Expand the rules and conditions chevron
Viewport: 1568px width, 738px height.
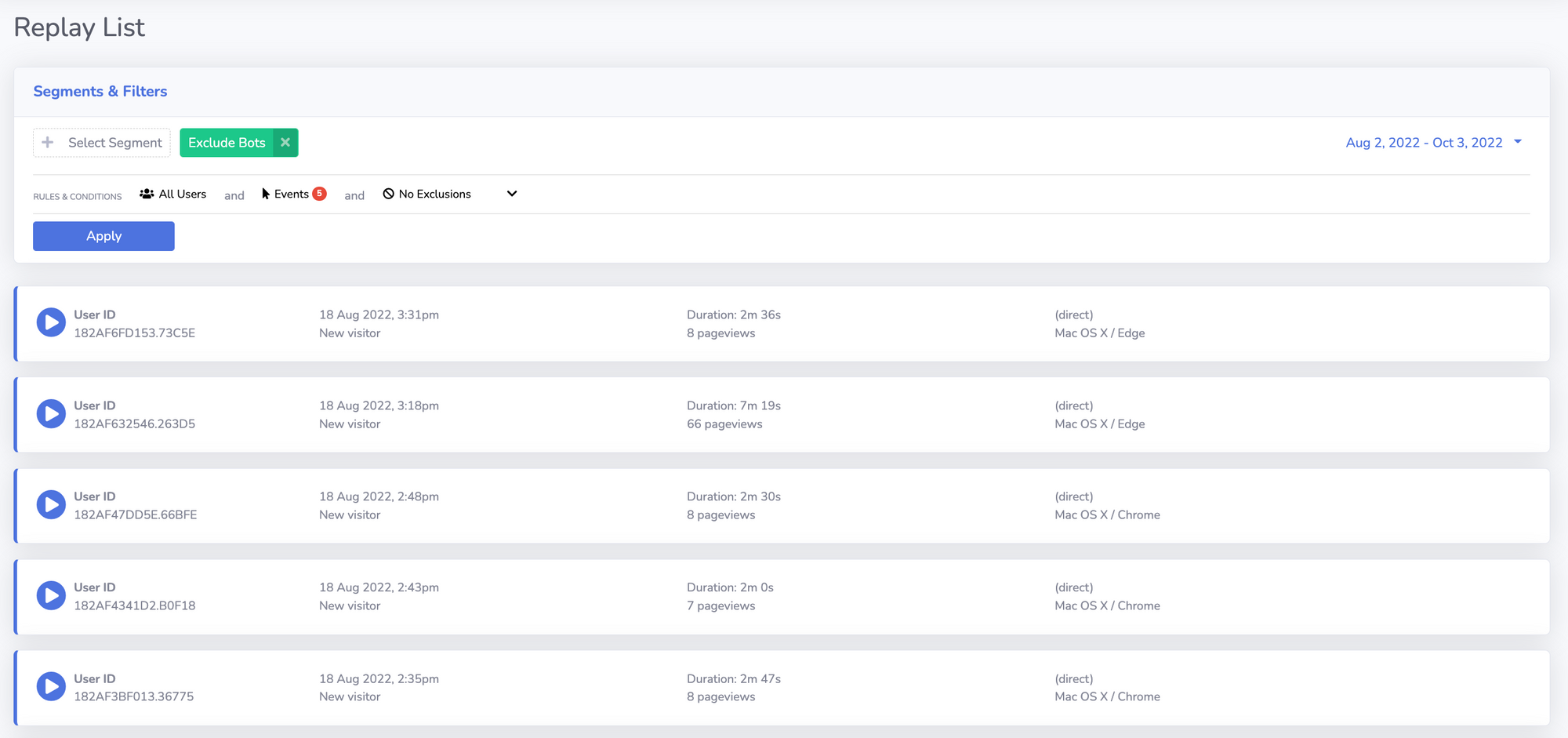coord(512,194)
